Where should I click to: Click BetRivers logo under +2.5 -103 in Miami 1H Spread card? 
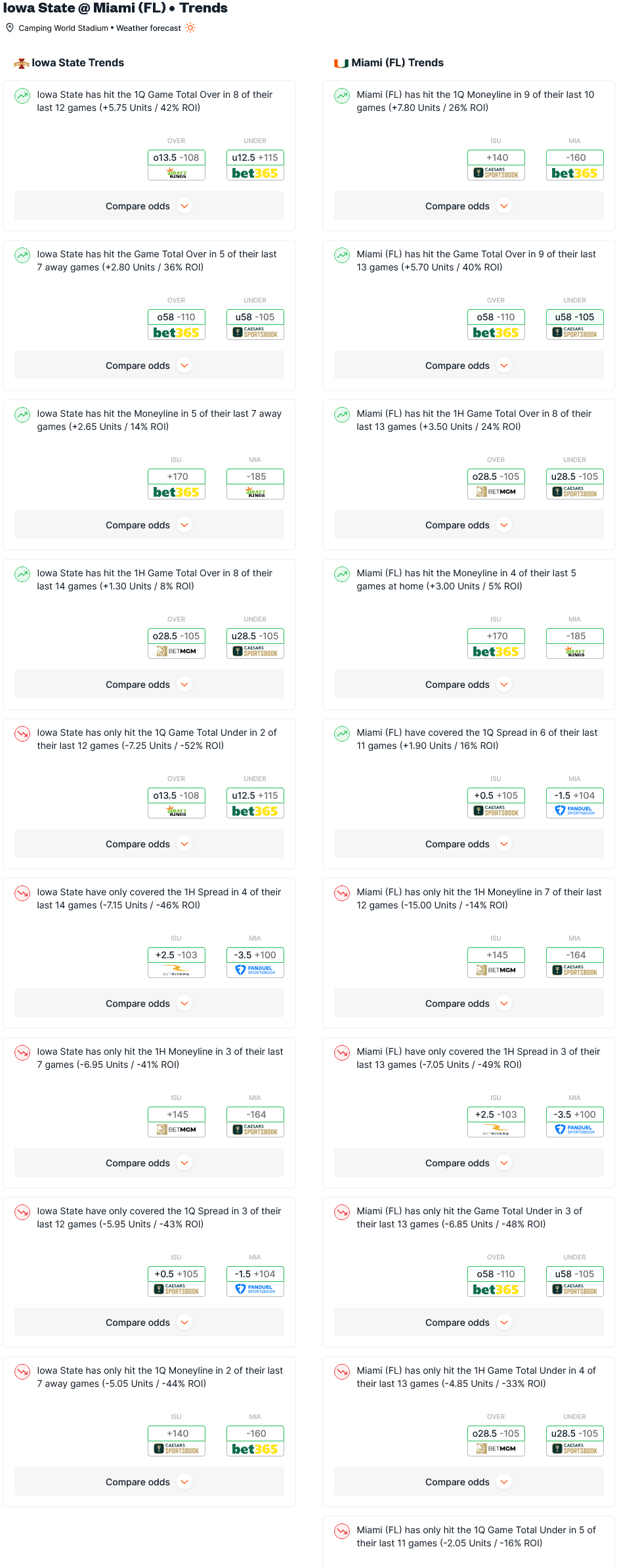[496, 1130]
